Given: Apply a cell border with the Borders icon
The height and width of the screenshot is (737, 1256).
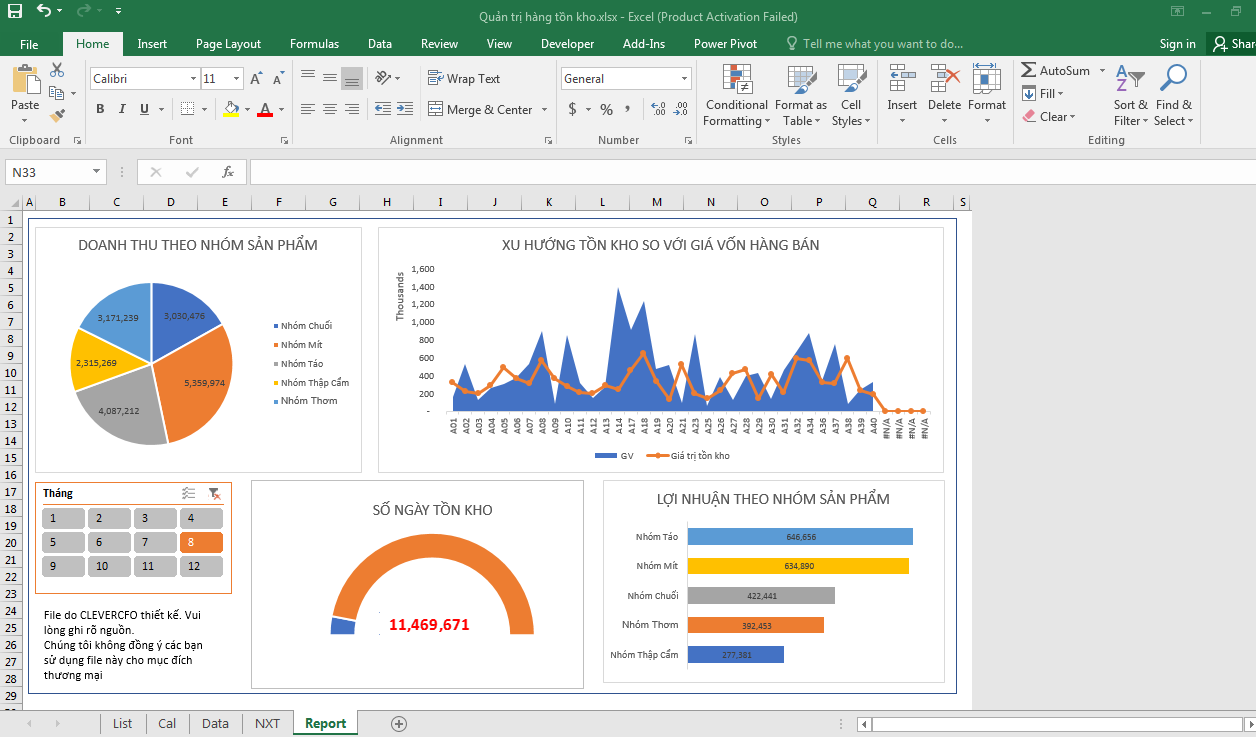Looking at the screenshot, I should point(187,109).
